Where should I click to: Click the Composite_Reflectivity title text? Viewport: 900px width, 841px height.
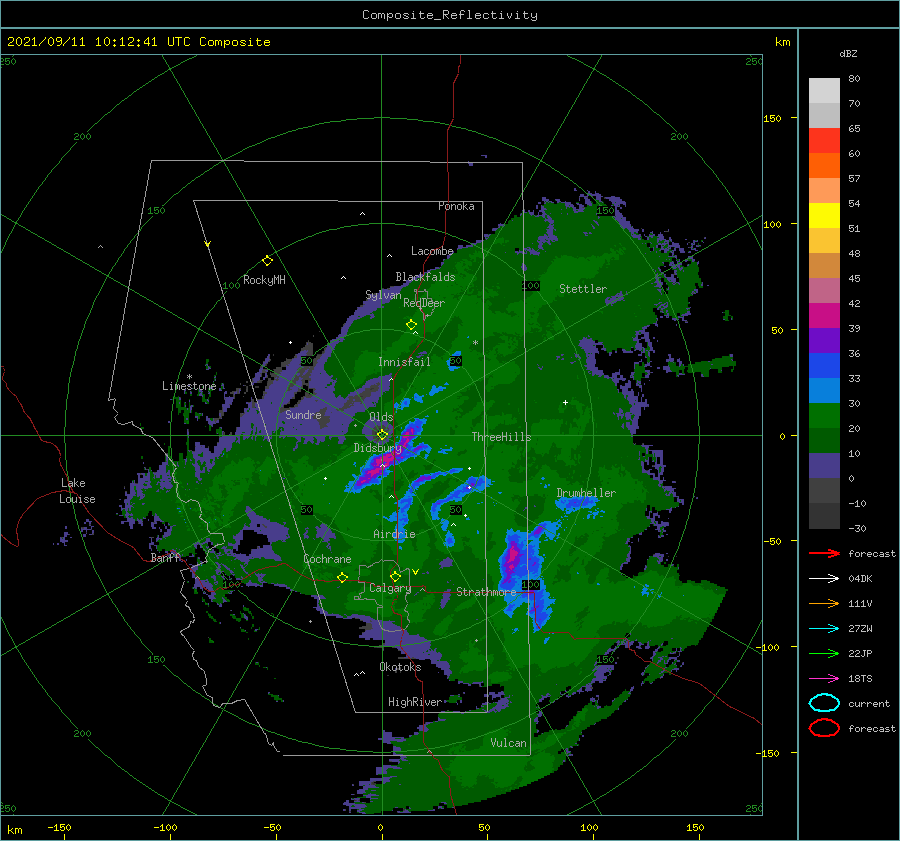(450, 15)
